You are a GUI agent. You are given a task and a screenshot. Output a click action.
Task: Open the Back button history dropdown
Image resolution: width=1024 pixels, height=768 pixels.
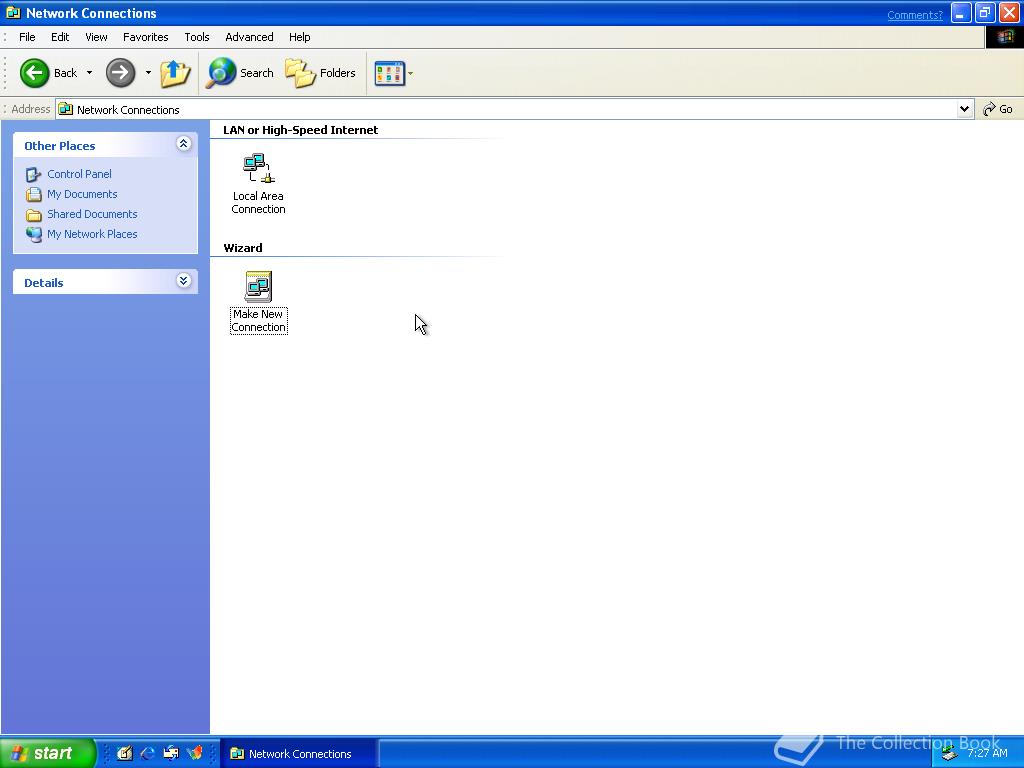[88, 72]
